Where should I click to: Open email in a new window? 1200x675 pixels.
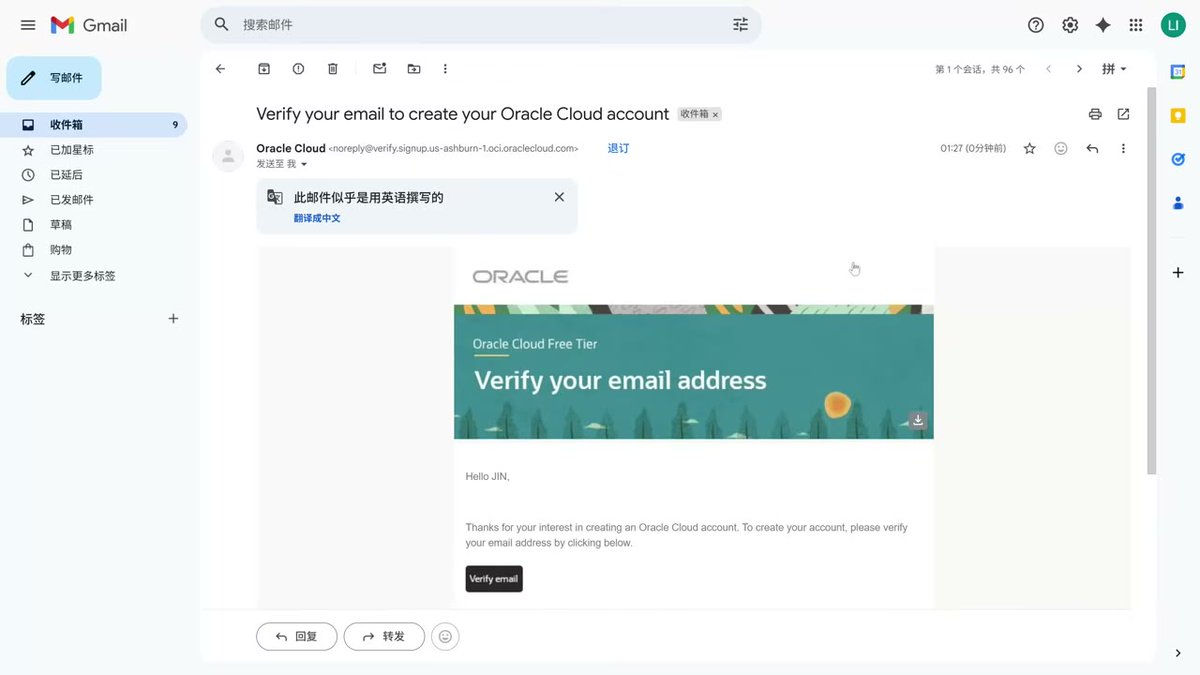1123,114
